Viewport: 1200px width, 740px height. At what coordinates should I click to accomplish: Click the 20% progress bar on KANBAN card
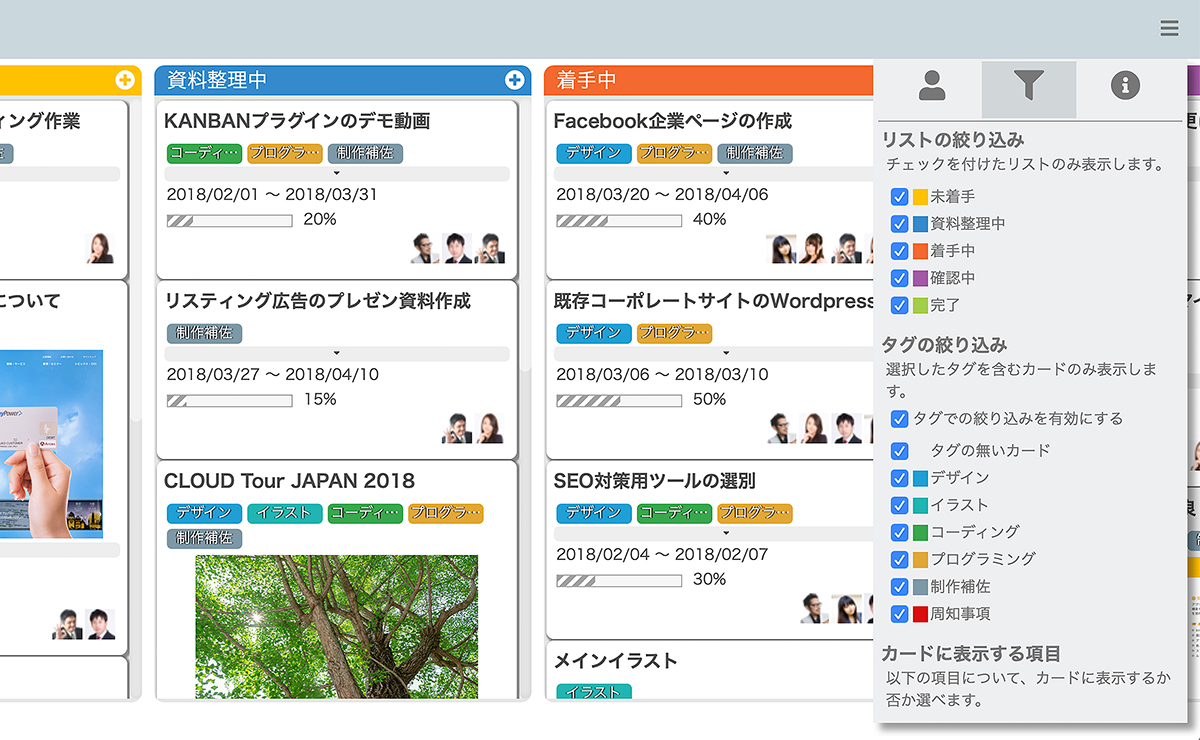tap(230, 220)
